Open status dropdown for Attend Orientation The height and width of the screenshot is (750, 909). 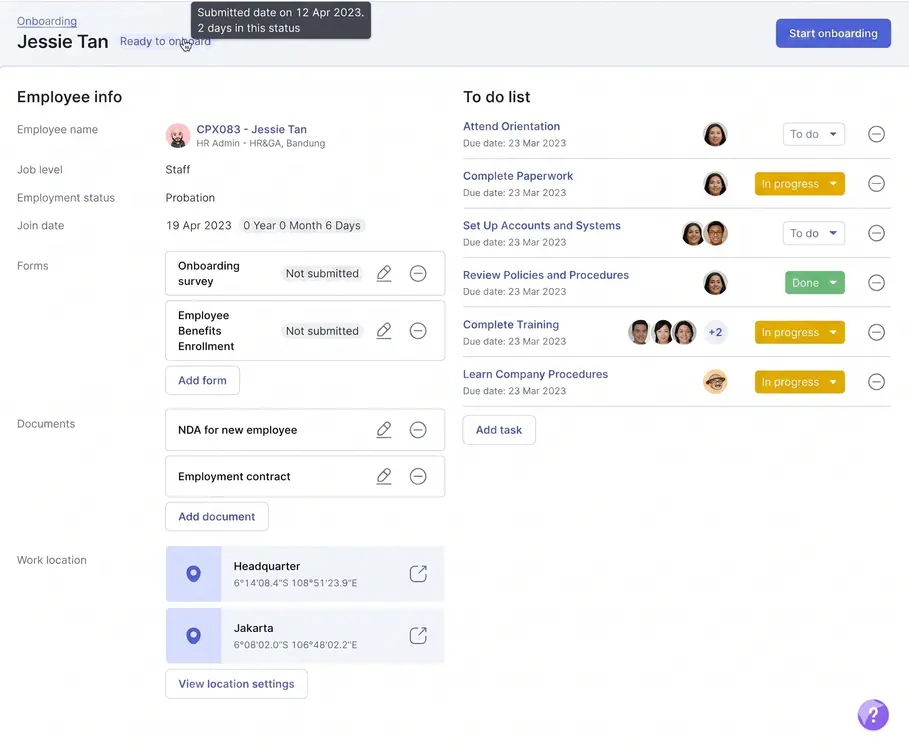click(814, 133)
